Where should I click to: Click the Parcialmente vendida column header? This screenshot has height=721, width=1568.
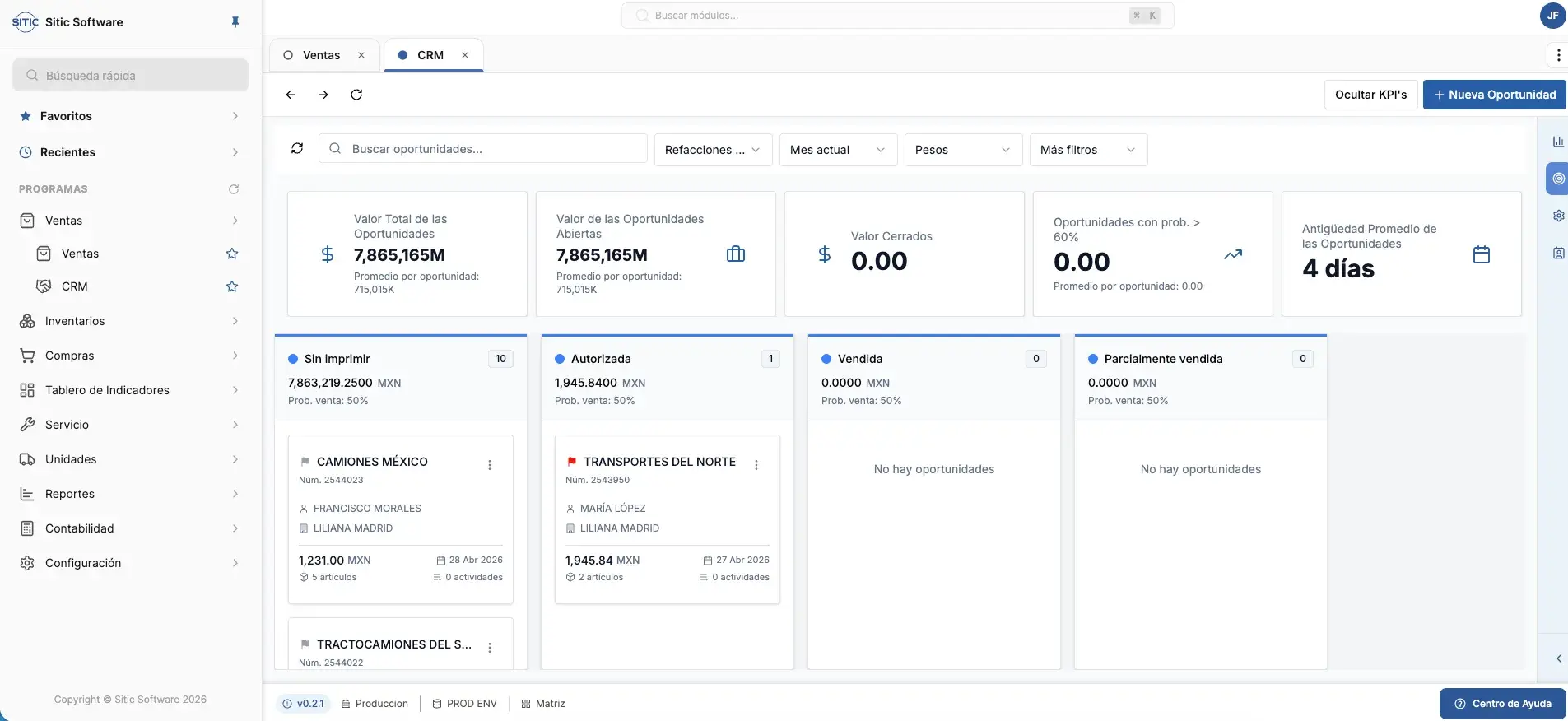1200,379
